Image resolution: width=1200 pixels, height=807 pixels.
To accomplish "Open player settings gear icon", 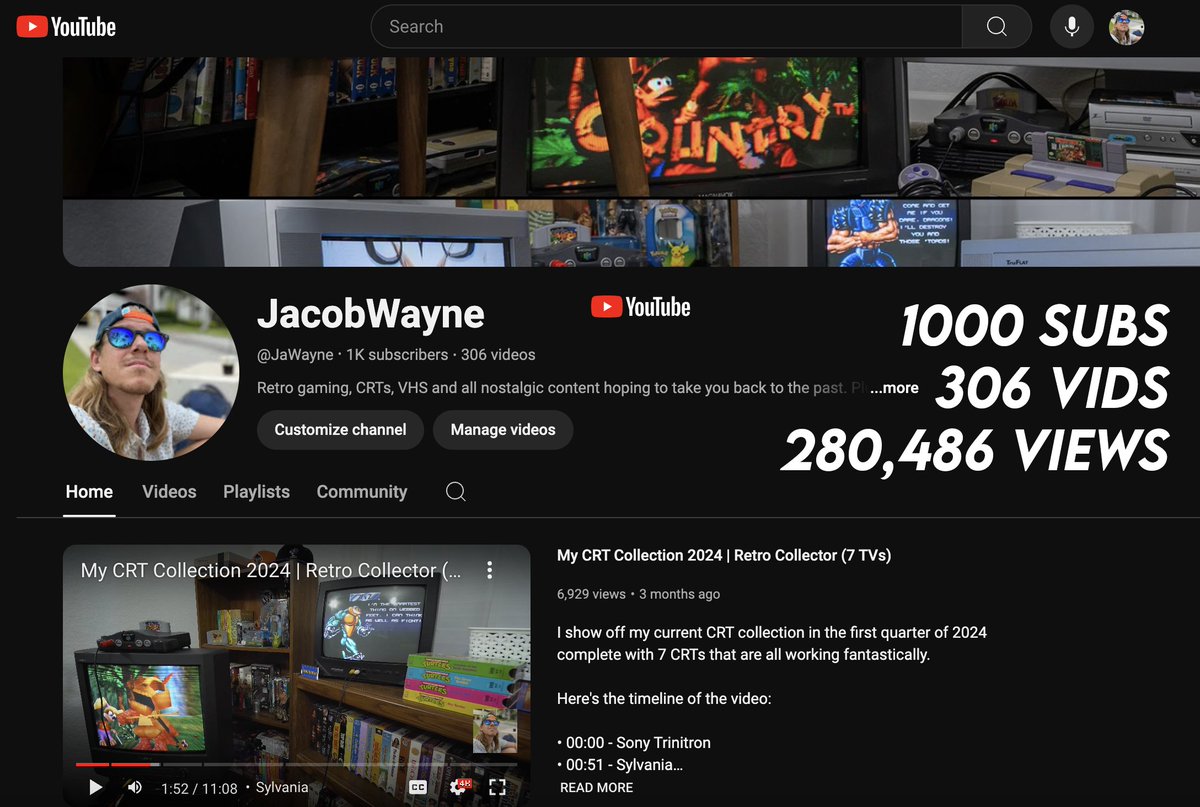I will click(x=459, y=788).
